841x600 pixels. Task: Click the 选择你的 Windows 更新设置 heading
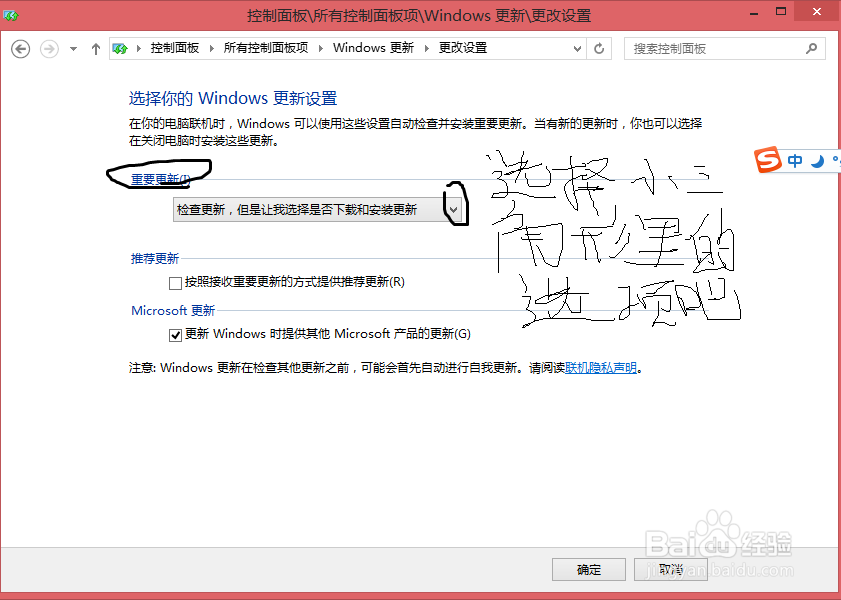click(233, 99)
